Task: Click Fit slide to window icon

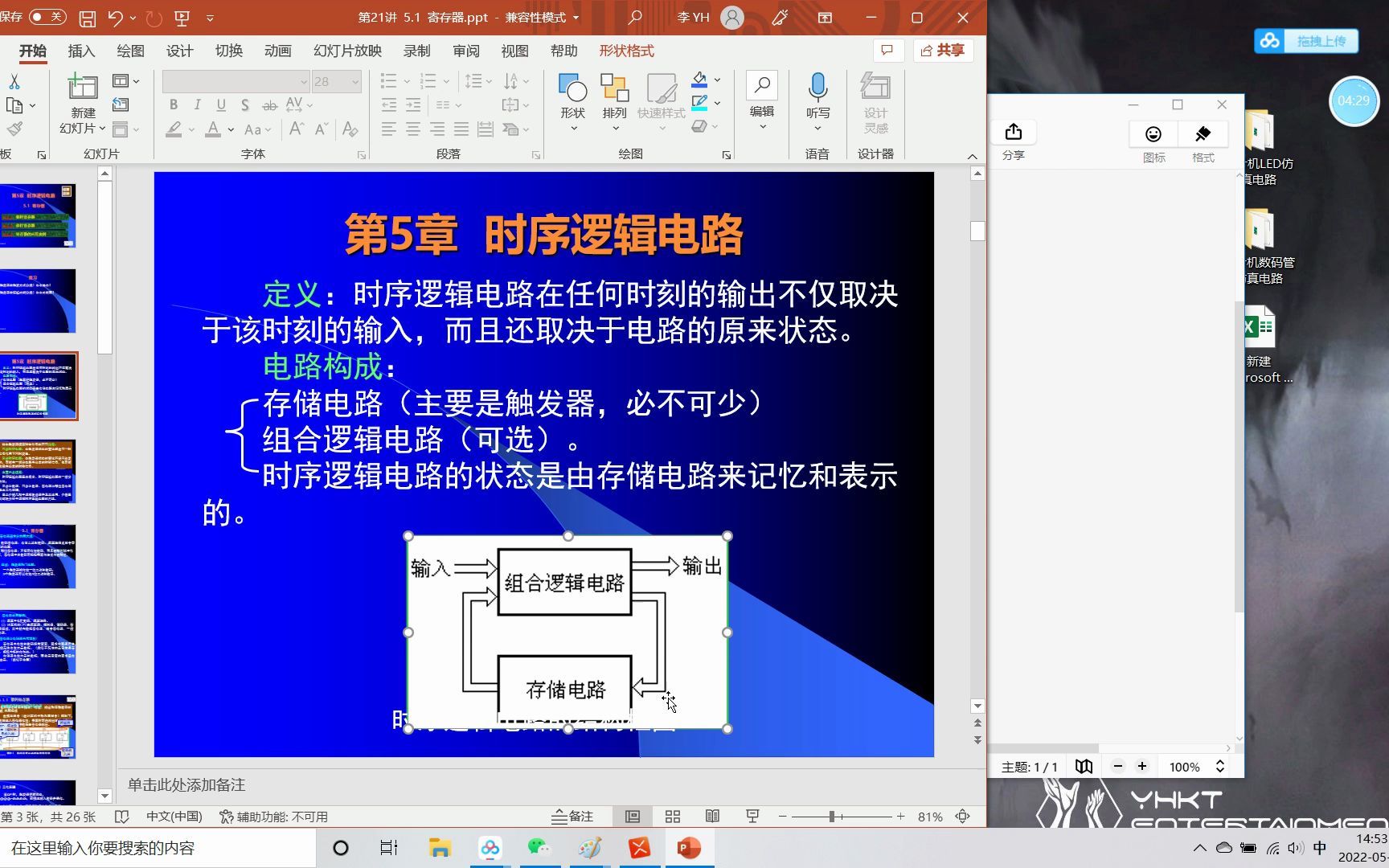Action: click(x=962, y=817)
